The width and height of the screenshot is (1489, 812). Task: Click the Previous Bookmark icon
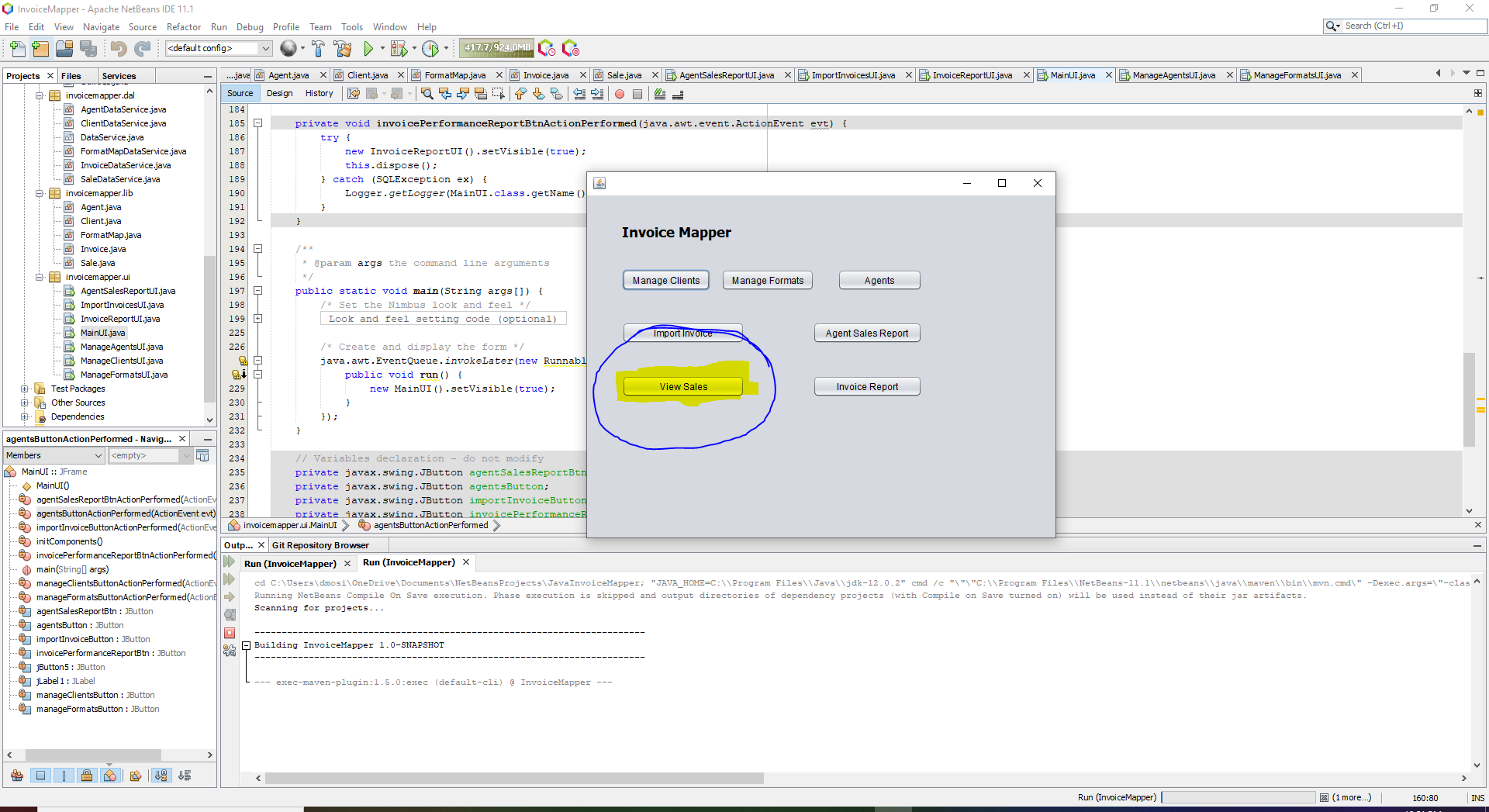coord(520,94)
